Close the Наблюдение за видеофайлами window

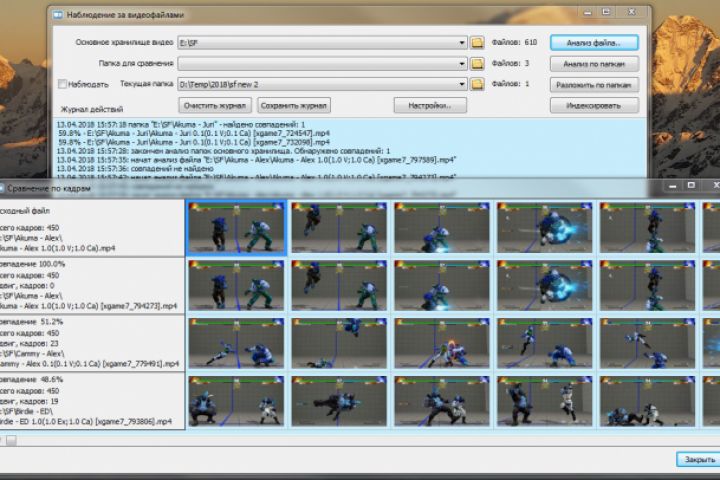coord(631,12)
